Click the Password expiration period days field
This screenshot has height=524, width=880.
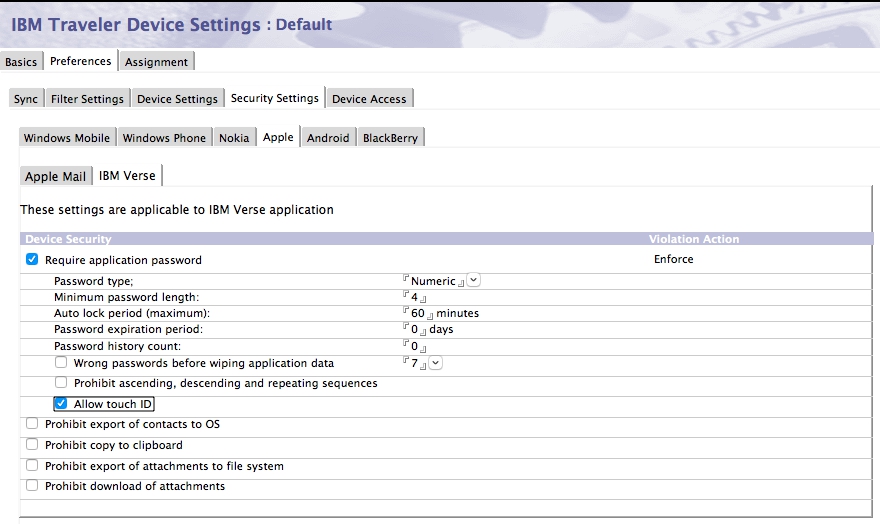pos(414,329)
